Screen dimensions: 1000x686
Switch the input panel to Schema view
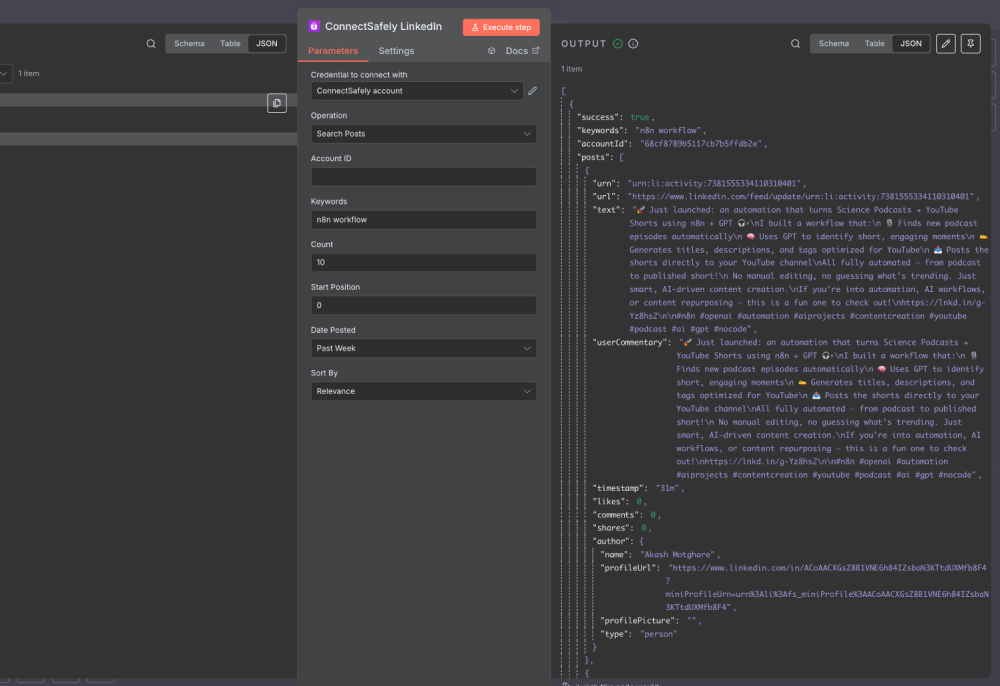tap(189, 43)
